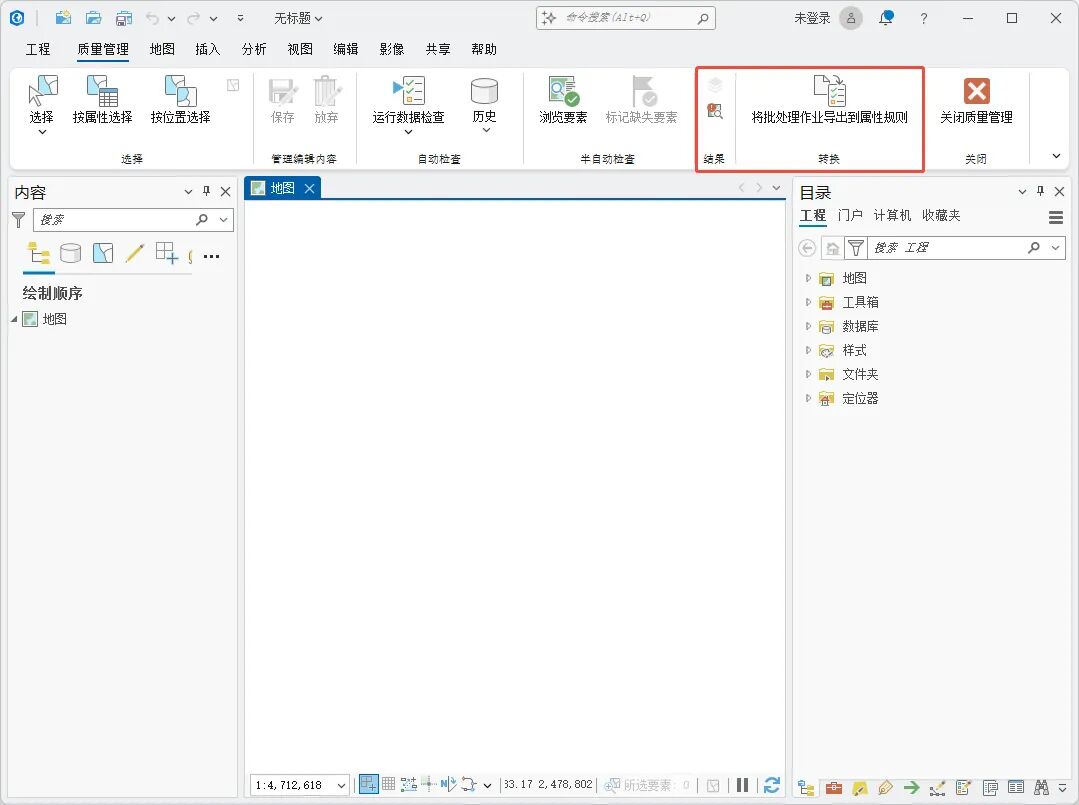This screenshot has width=1079, height=805.
Task: Open the 无标题 project title dropdown
Action: click(298, 19)
